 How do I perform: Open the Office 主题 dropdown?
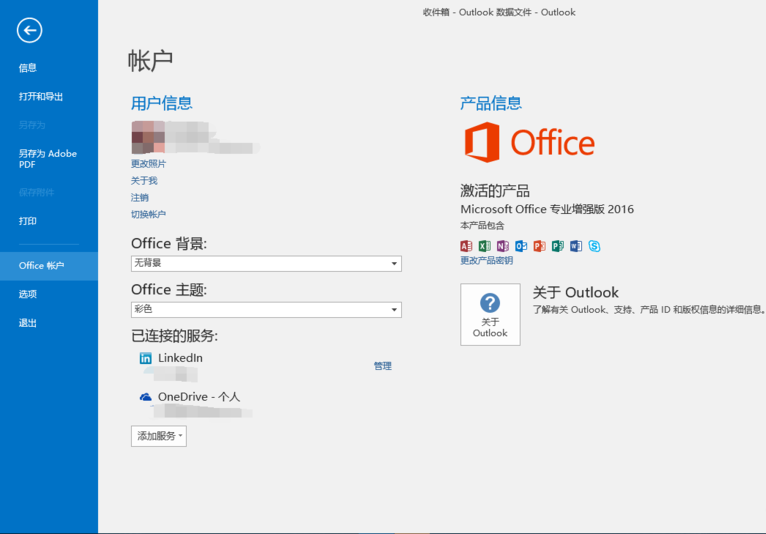pyautogui.click(x=266, y=309)
